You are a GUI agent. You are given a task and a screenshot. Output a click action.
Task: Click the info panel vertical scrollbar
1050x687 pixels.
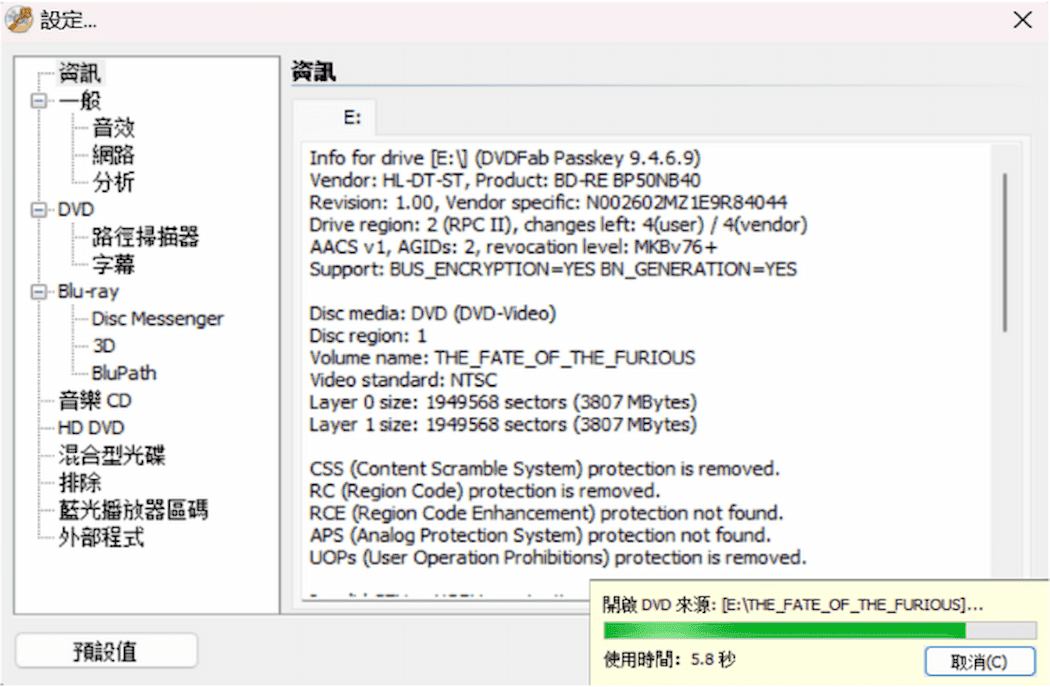(x=1004, y=252)
